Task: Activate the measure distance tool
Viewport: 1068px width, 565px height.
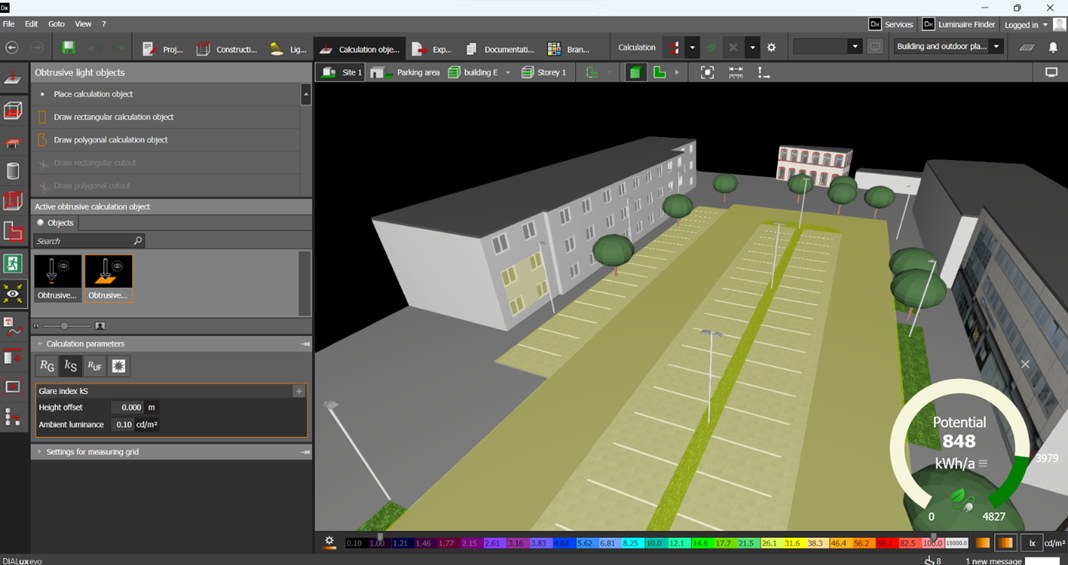Action: tap(736, 72)
